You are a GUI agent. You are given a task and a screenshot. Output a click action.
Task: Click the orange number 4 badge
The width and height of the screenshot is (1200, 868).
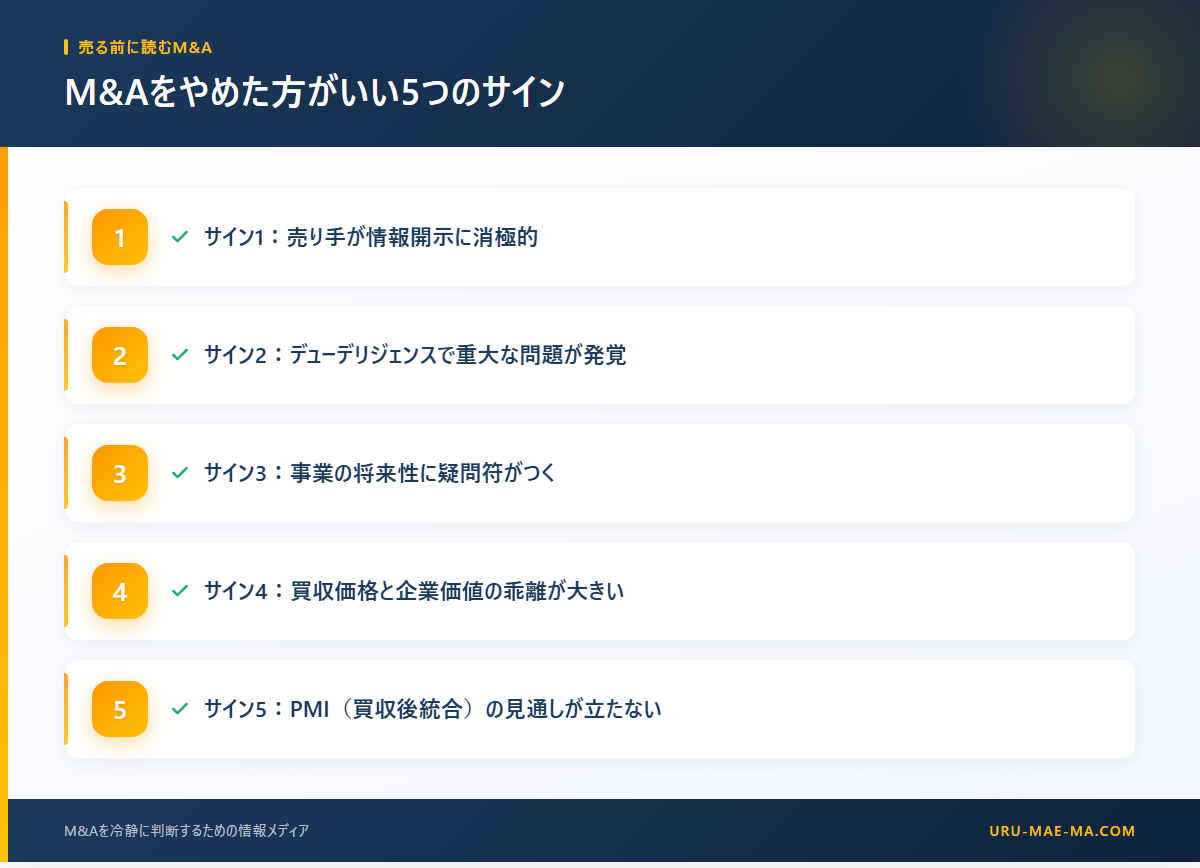(x=120, y=591)
